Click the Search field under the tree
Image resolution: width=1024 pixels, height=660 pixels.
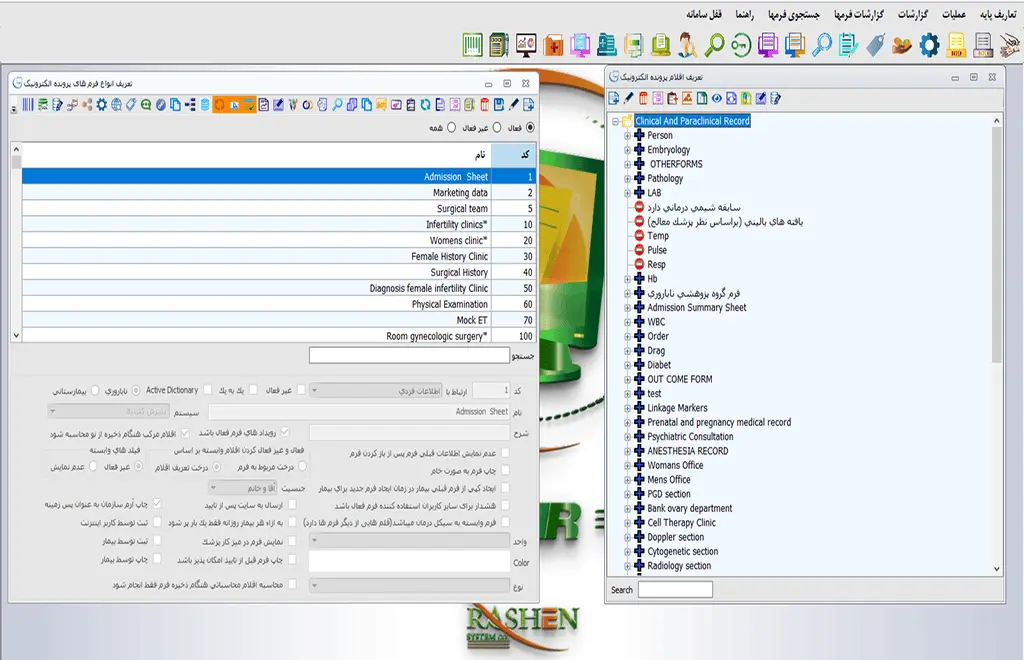pos(675,590)
